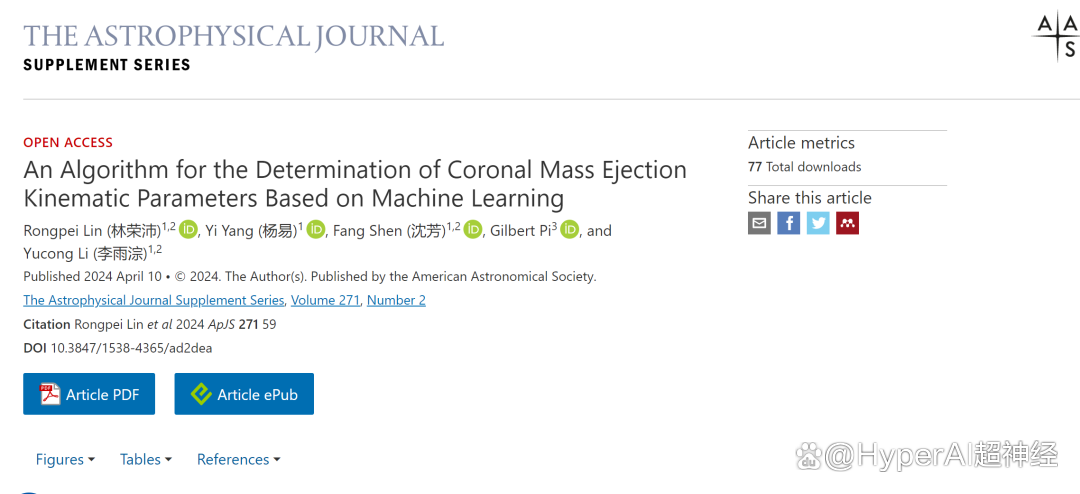This screenshot has width=1080, height=494.
Task: Click the email share icon
Action: coord(759,223)
